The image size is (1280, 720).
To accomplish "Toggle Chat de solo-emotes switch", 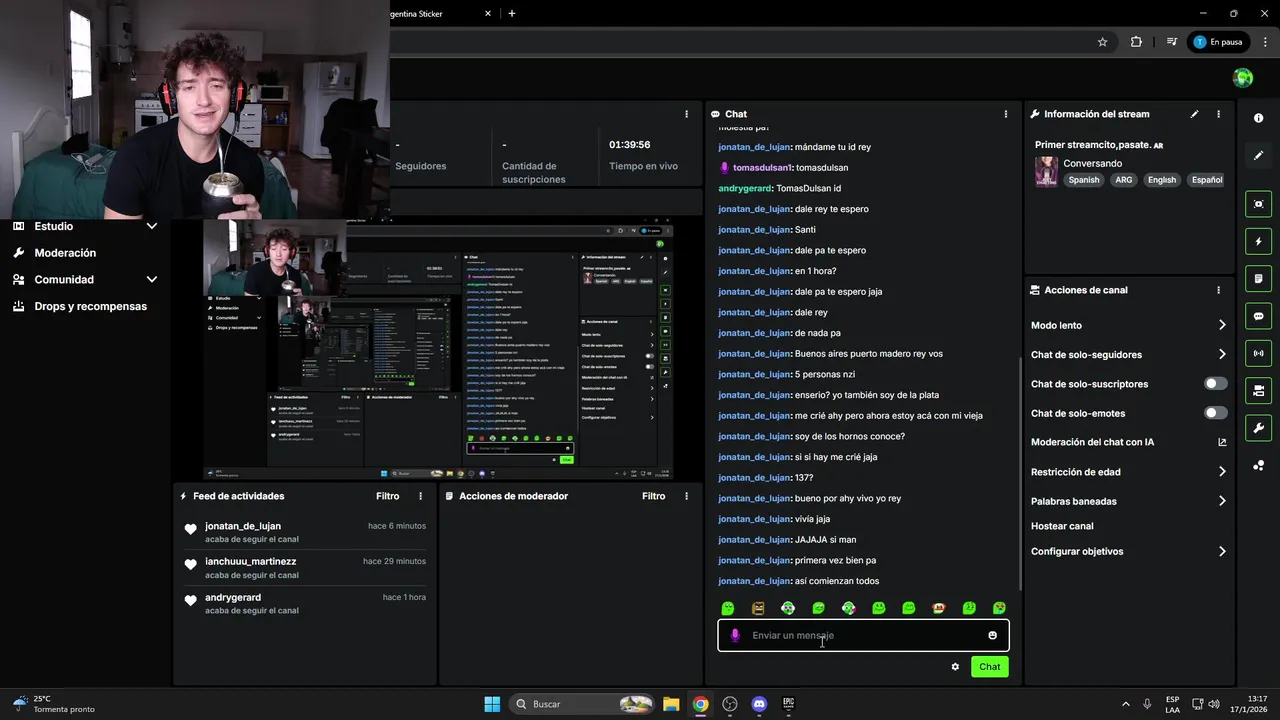I will (x=1216, y=413).
